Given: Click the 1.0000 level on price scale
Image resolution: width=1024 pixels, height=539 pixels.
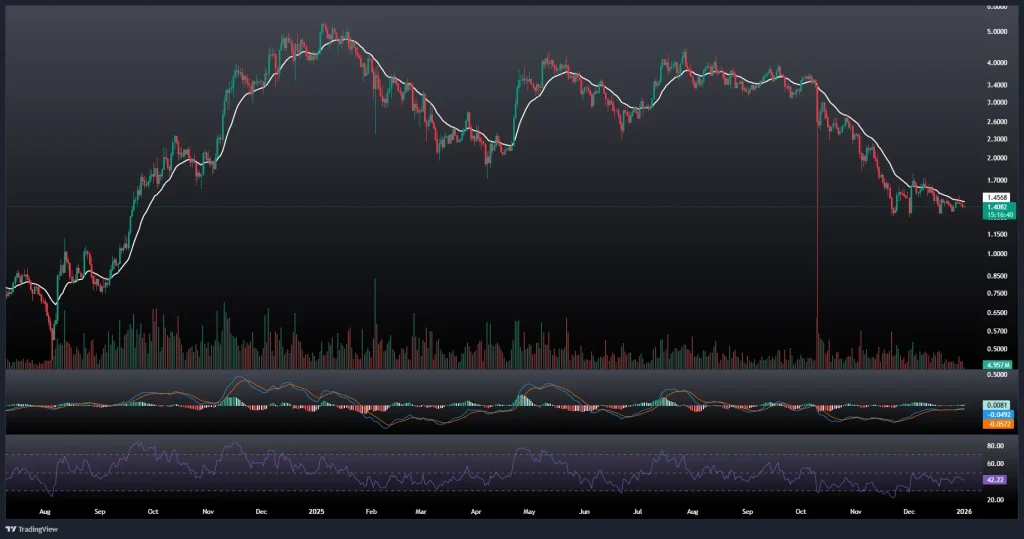Looking at the screenshot, I should 996,254.
